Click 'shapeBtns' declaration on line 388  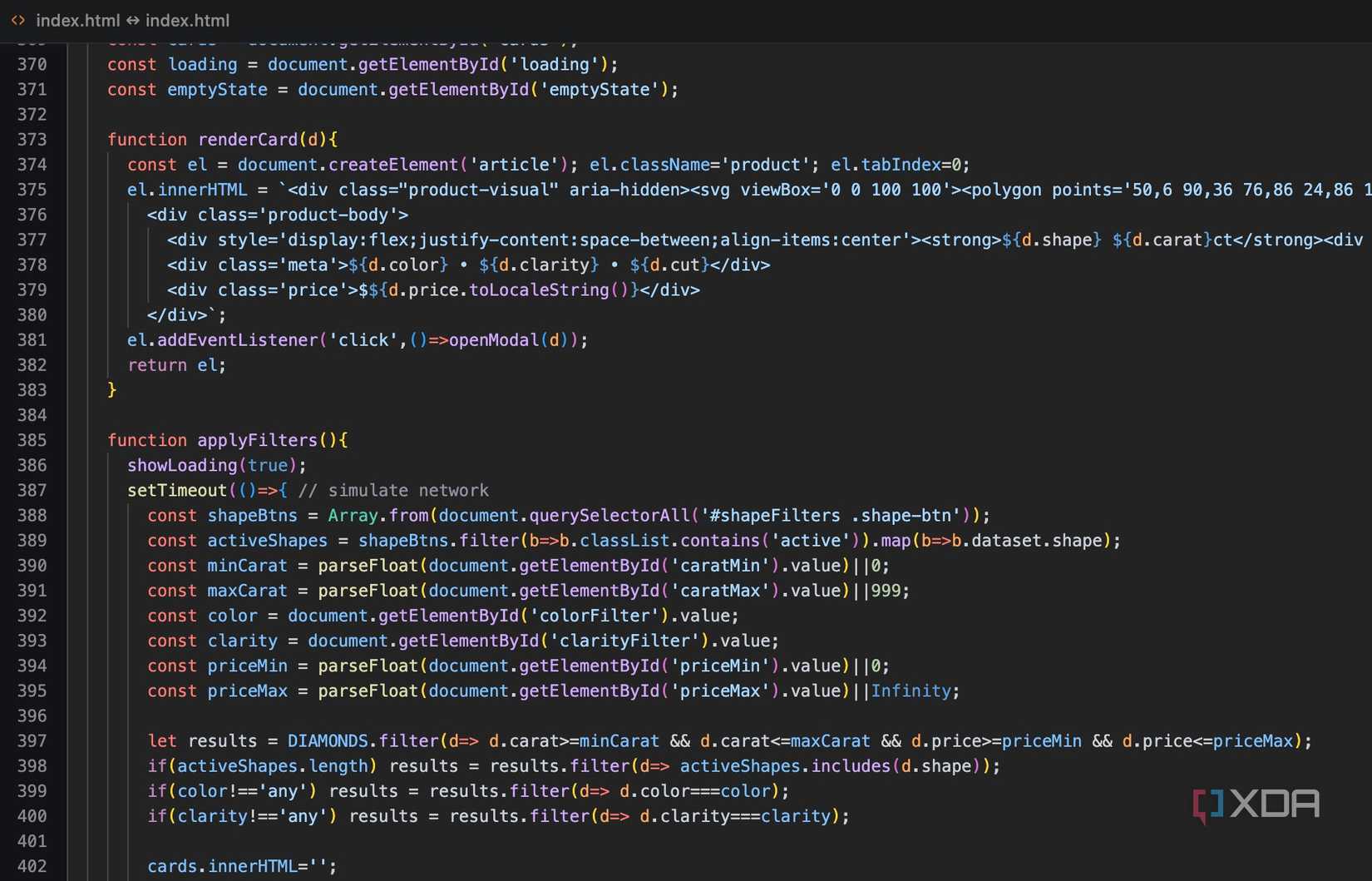(252, 516)
